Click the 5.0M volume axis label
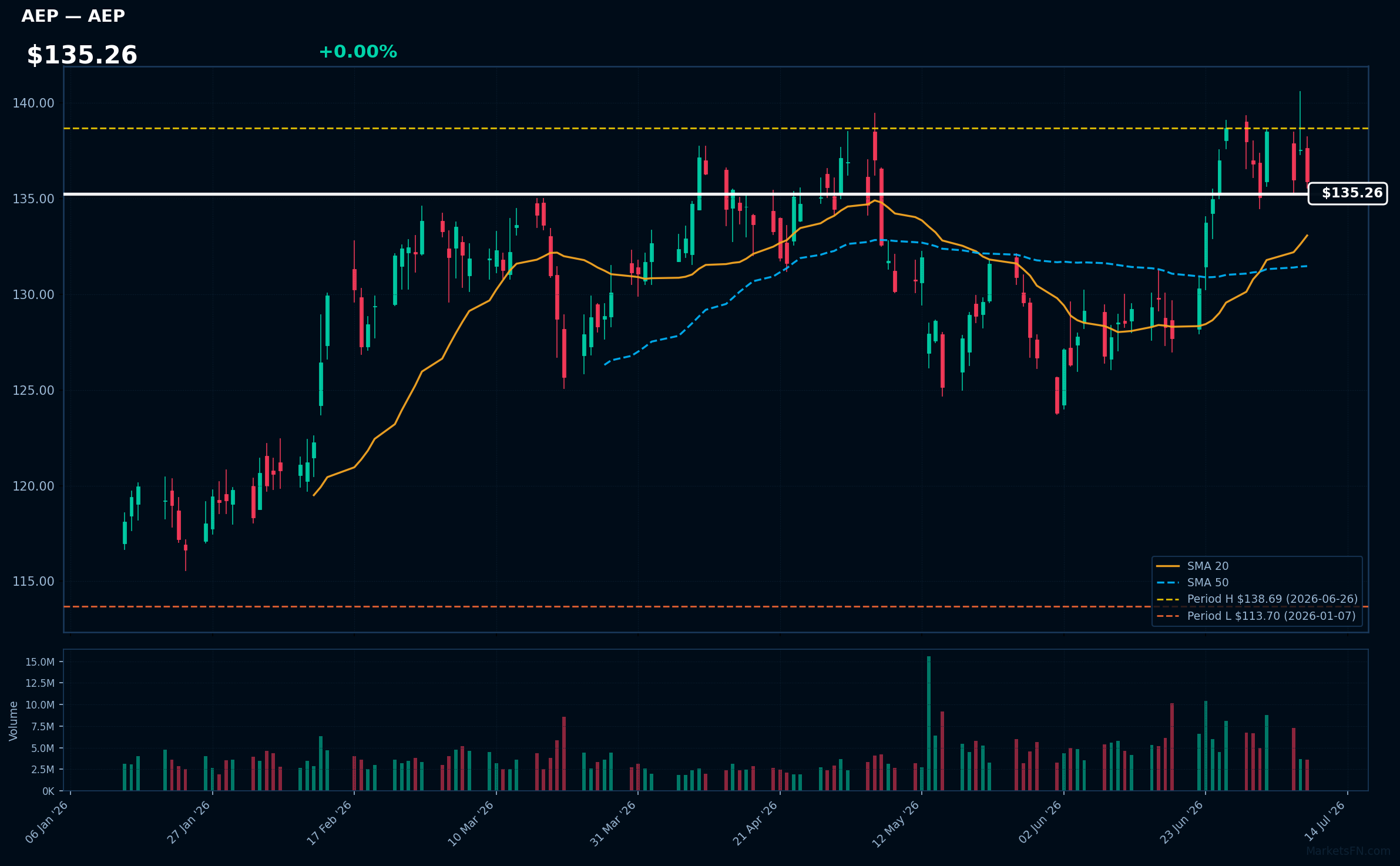The height and width of the screenshot is (866, 1400). pyautogui.click(x=43, y=748)
